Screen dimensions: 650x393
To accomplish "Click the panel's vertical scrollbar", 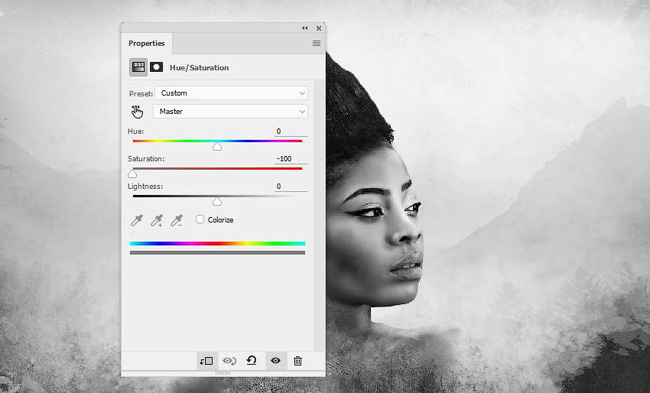I will (318, 216).
